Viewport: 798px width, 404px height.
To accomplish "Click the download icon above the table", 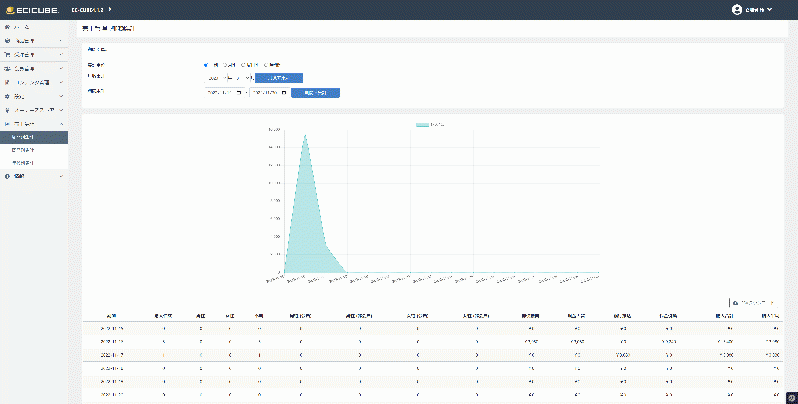I will [x=735, y=303].
